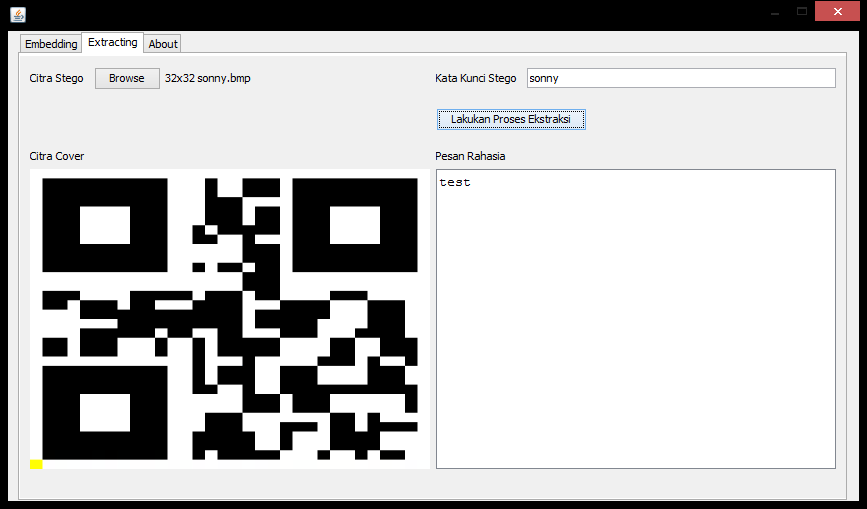Click the Java application icon in title bar

pos(17,14)
